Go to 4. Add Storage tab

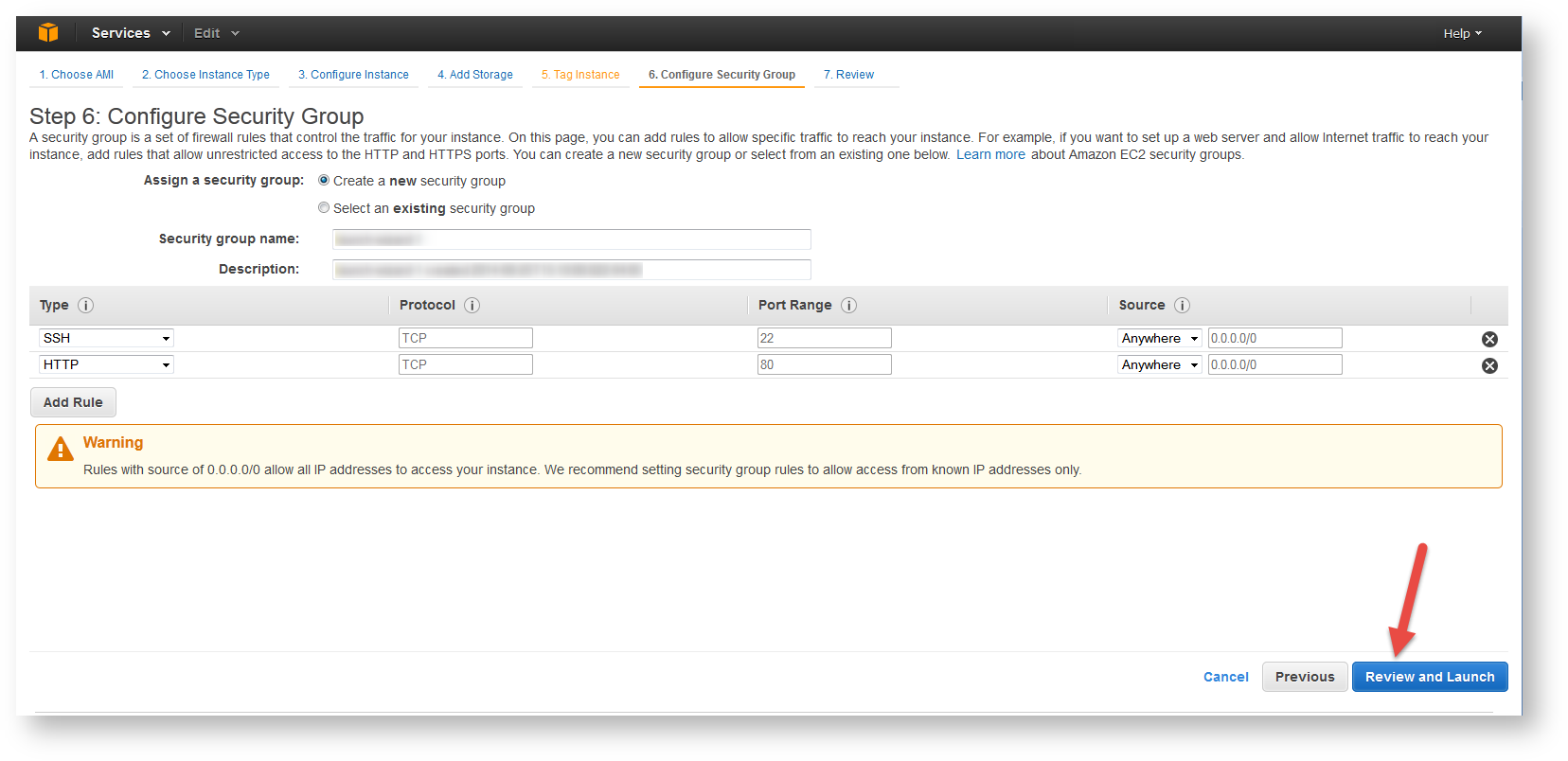click(475, 75)
